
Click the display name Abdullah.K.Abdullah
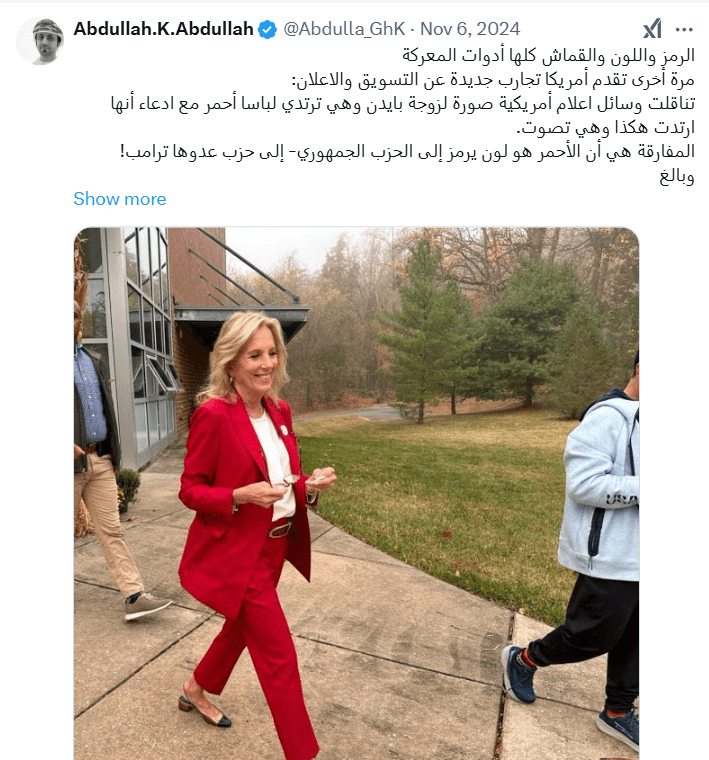click(163, 29)
